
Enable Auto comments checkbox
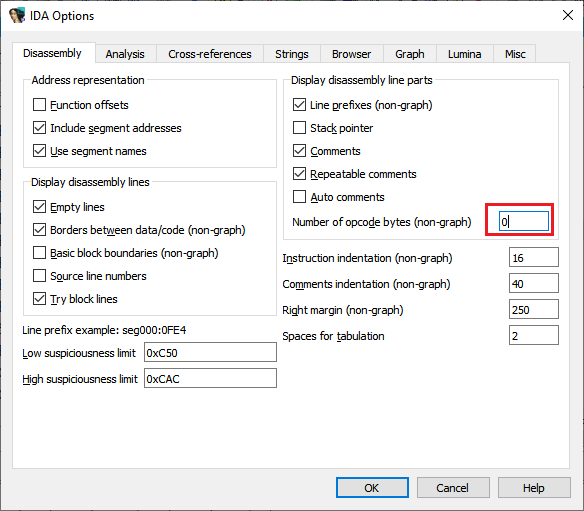[x=299, y=197]
